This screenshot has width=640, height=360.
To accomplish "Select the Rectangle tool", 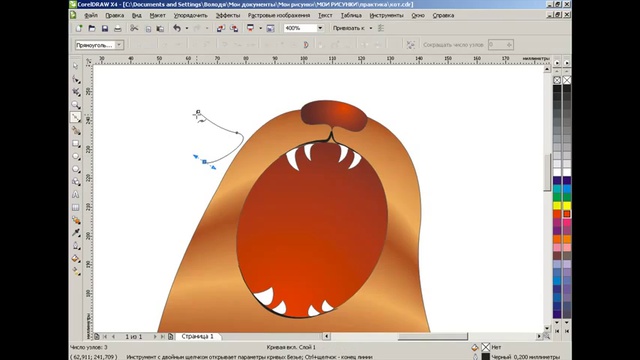I will 76,143.
